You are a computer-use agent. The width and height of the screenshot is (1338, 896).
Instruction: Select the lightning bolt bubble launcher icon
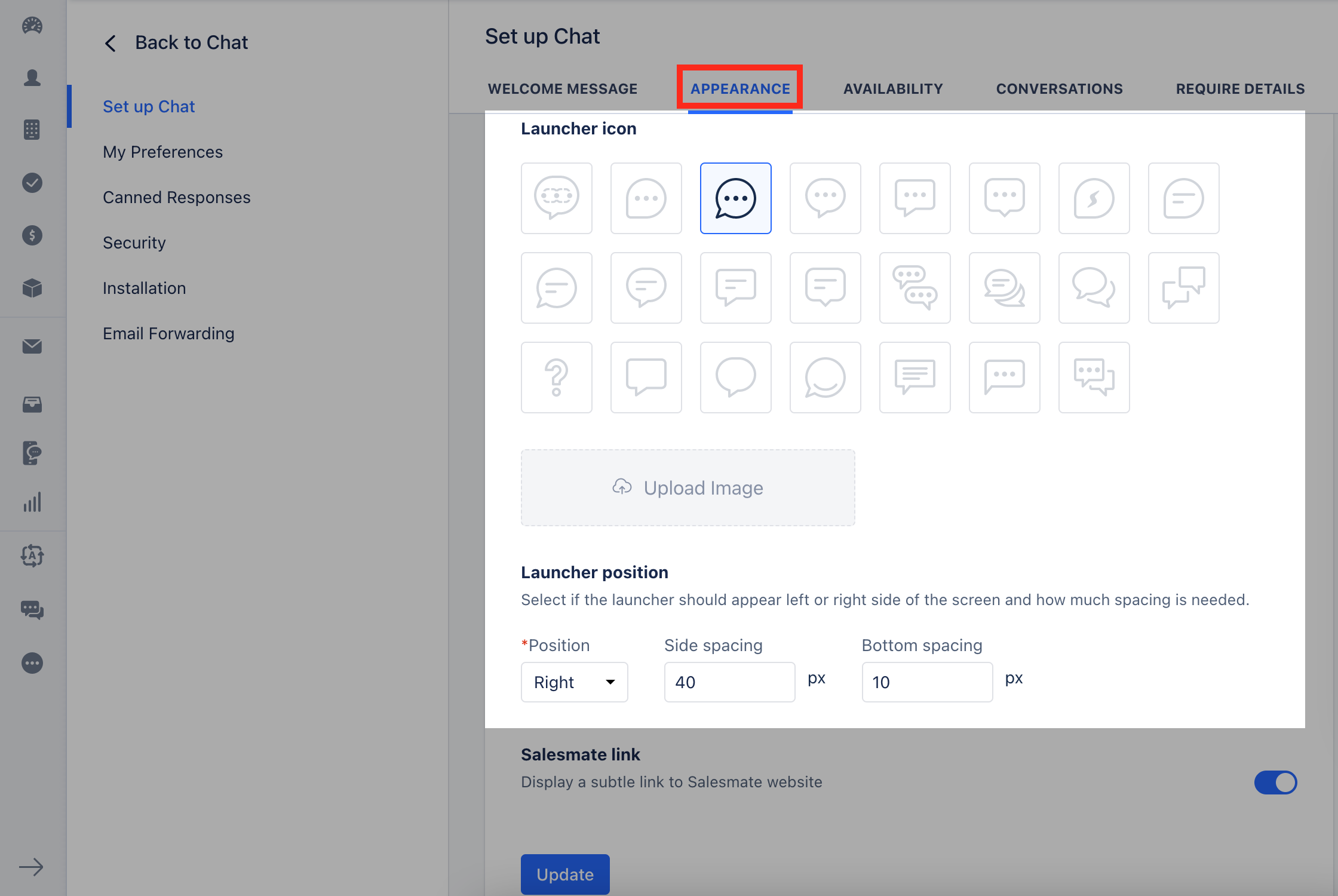(1094, 198)
